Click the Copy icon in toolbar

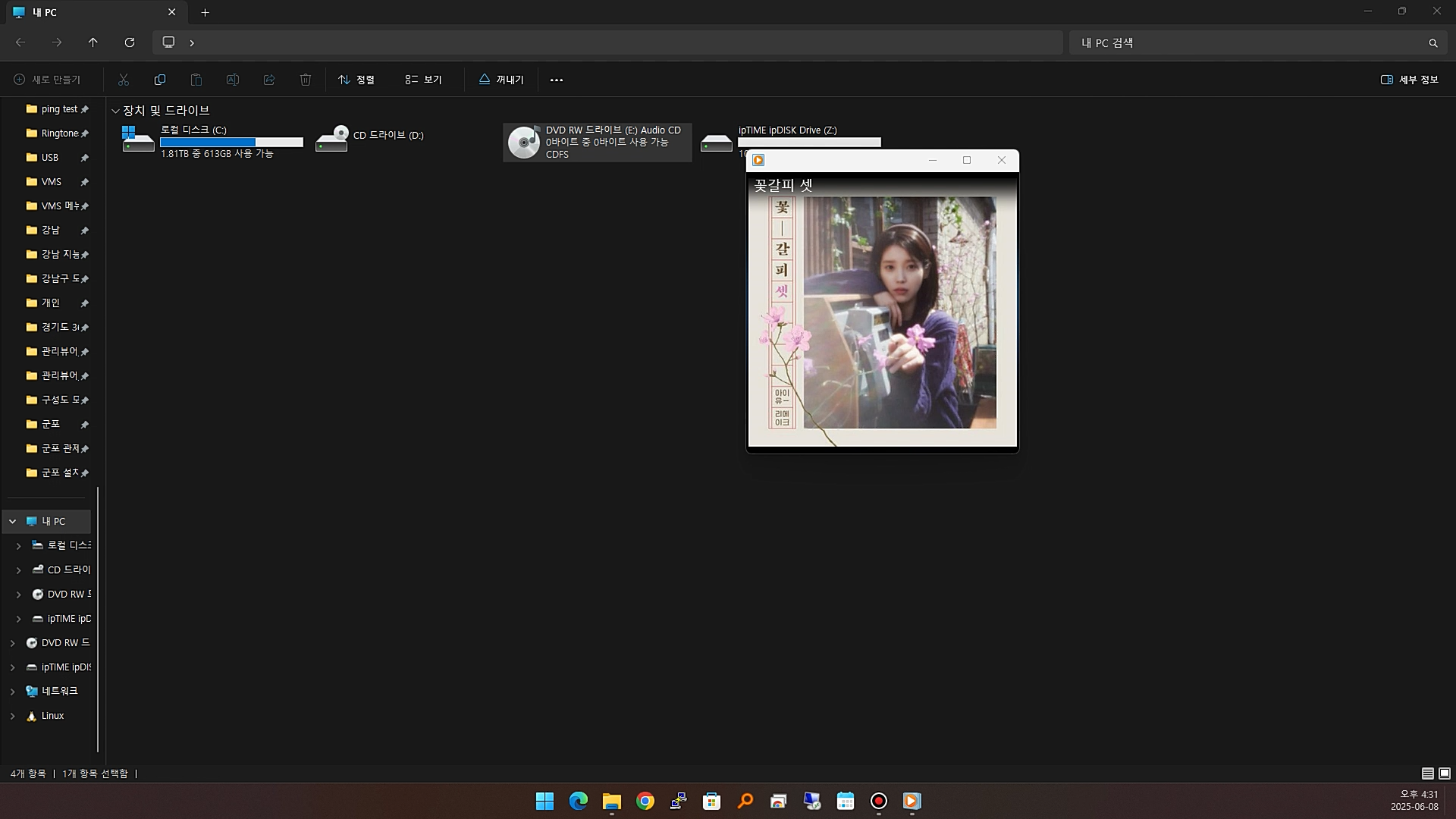[x=160, y=80]
